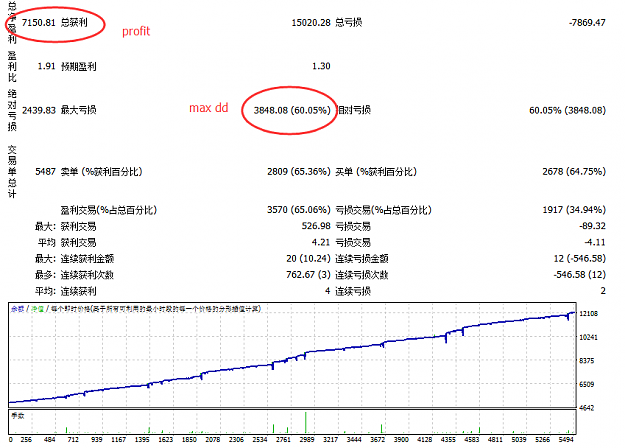Viewport: 625px width, 448px height.
Task: Select the total net profit value 7150.81
Action: tap(38, 22)
